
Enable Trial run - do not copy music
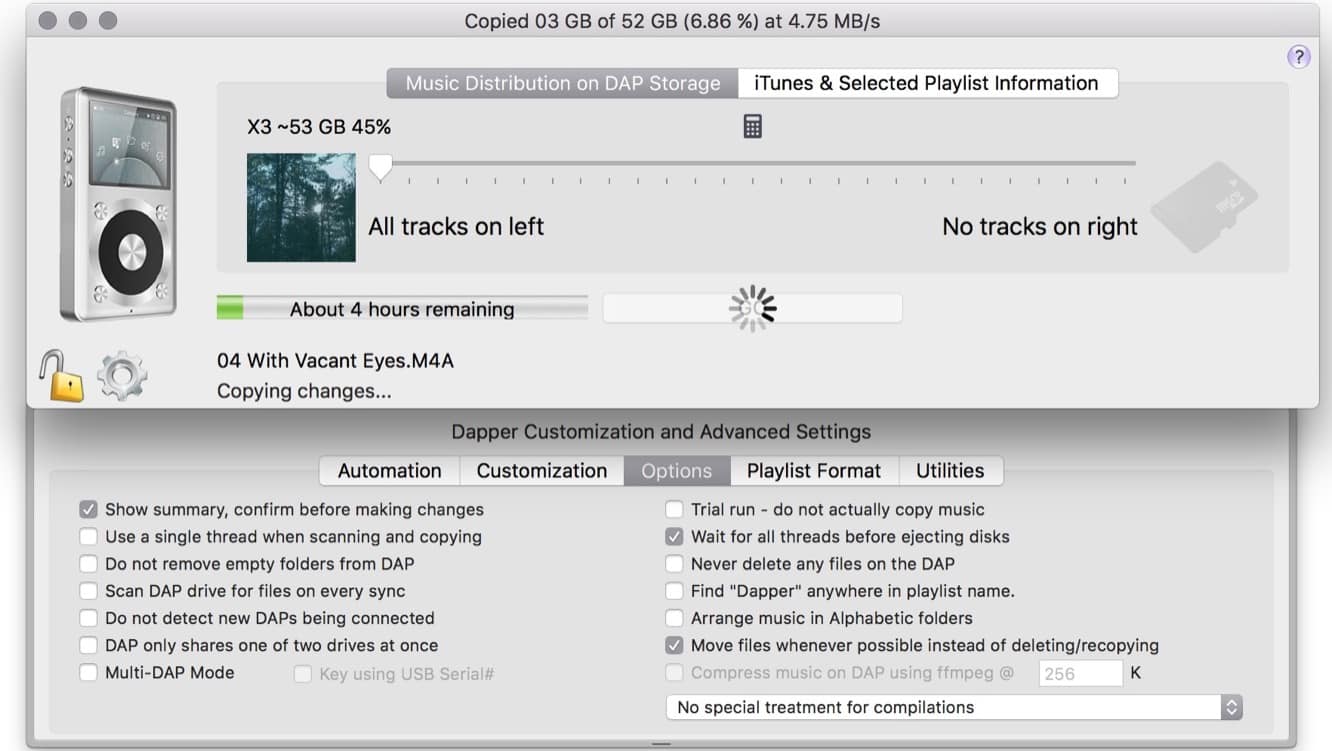coord(675,510)
